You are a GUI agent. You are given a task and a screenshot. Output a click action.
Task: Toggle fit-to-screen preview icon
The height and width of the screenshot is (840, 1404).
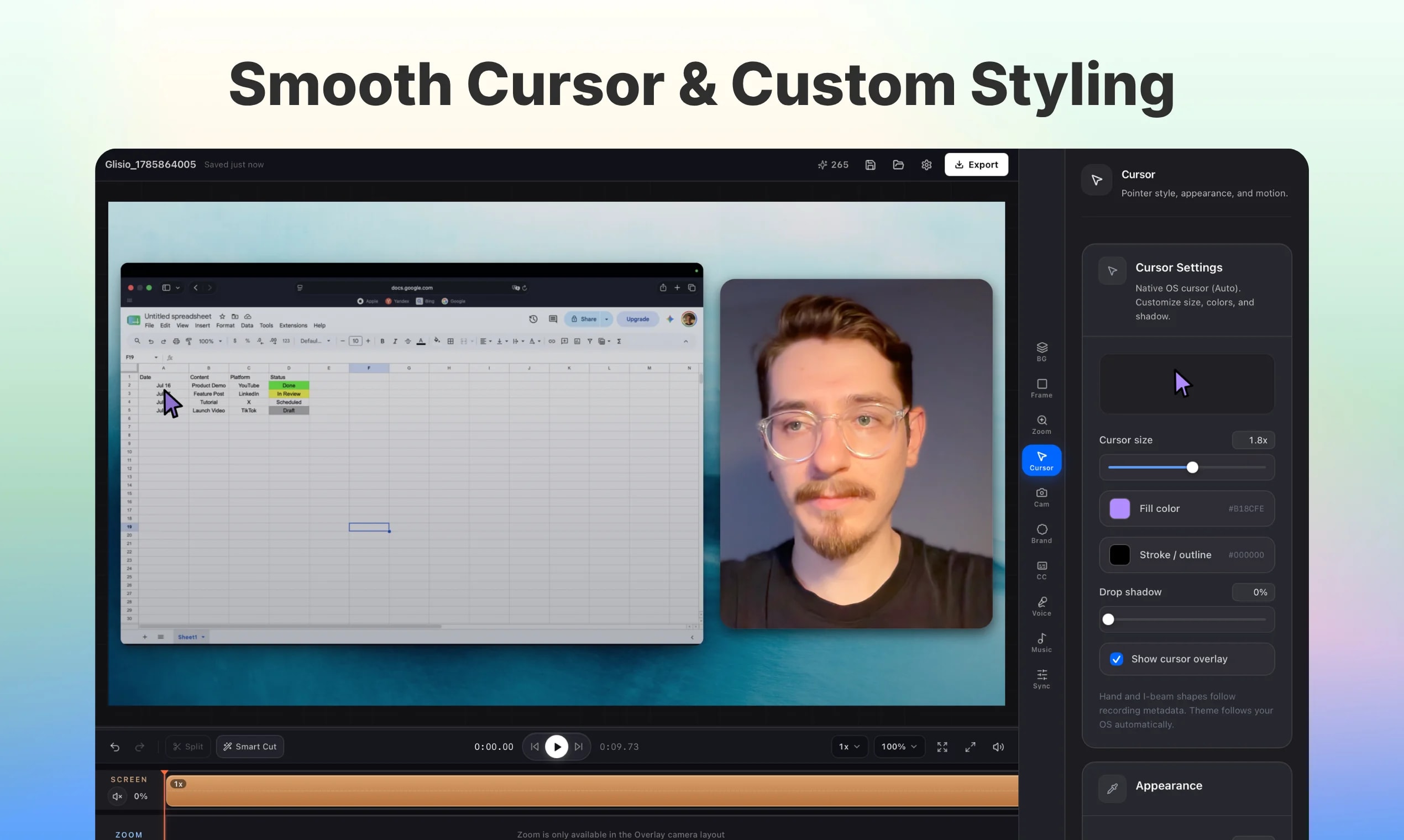click(942, 747)
